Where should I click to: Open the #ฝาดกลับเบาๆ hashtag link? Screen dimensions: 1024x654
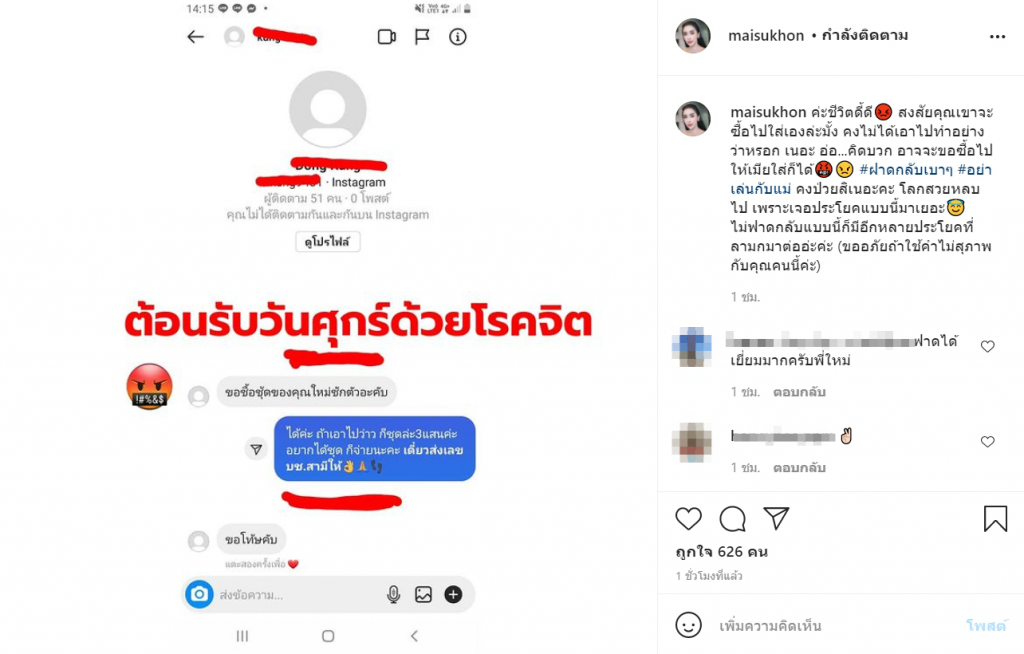tap(906, 170)
